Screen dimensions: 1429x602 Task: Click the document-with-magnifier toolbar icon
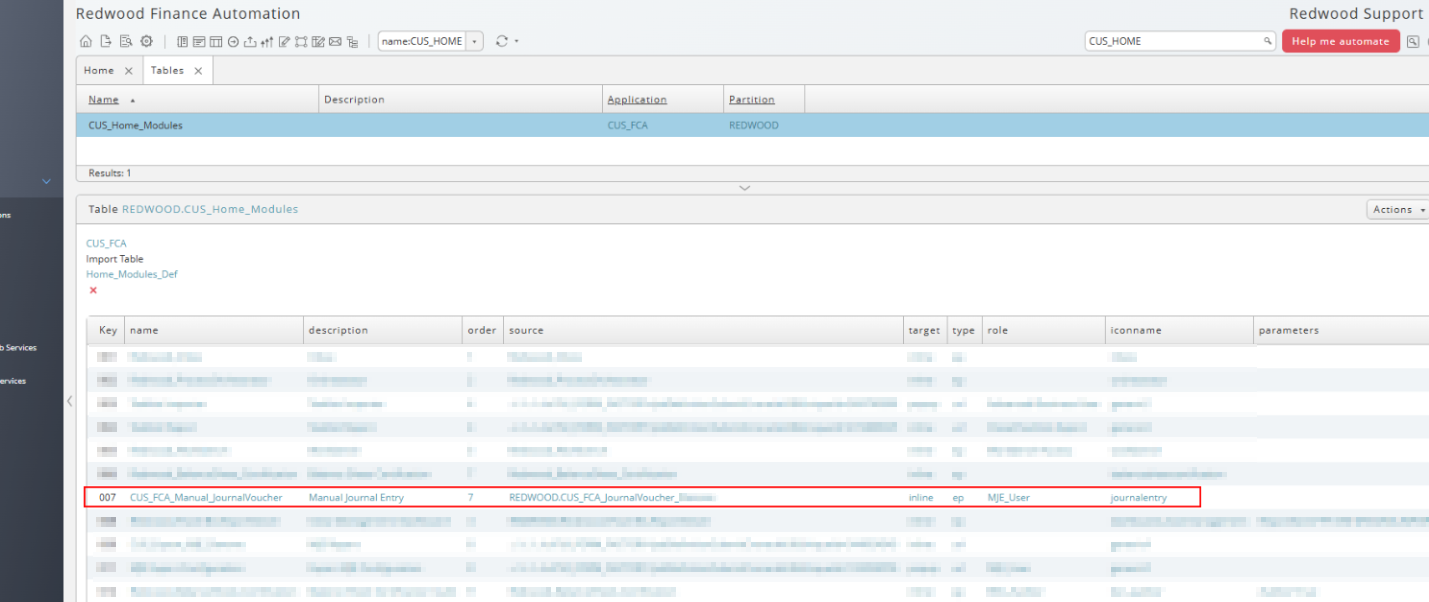126,41
